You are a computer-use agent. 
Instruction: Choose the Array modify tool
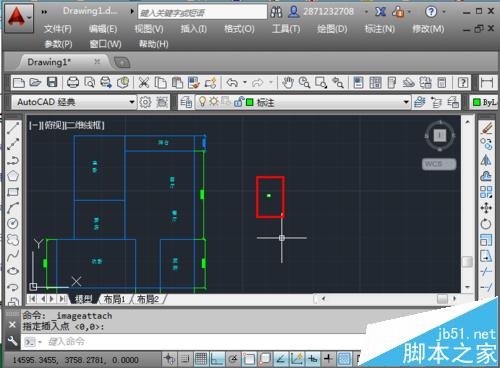pyautogui.click(x=486, y=192)
